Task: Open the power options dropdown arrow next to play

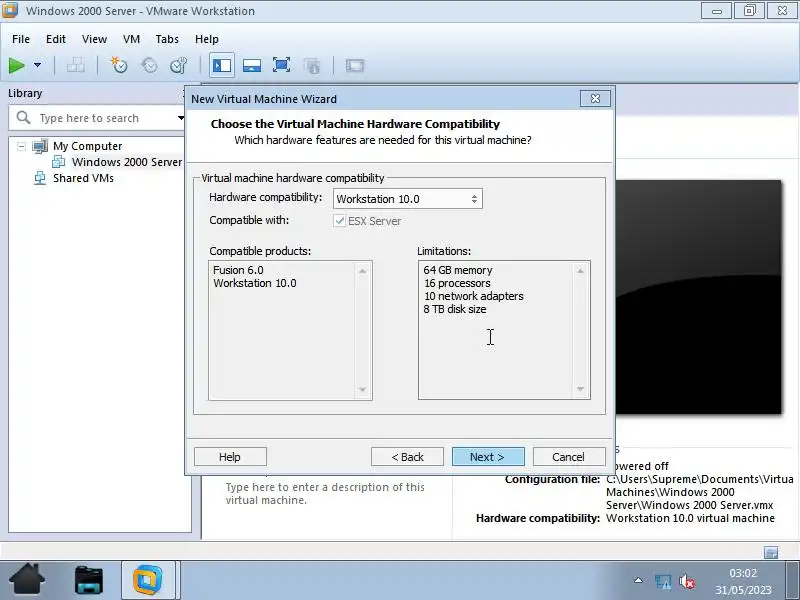Action: [37, 65]
